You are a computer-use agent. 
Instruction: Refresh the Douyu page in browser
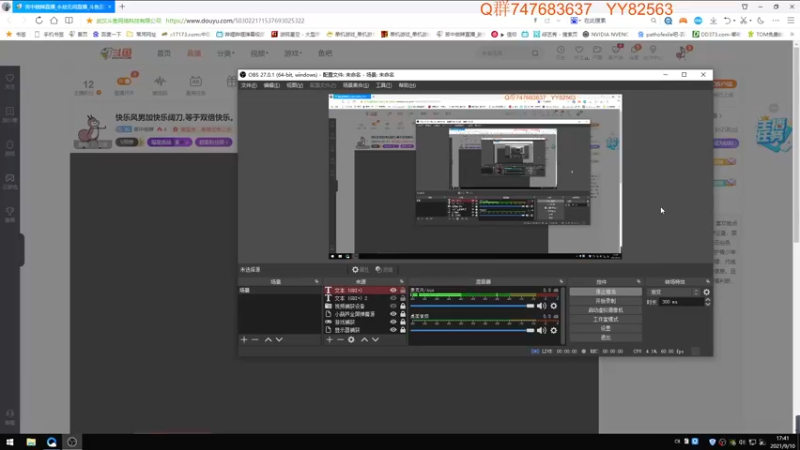coord(39,20)
